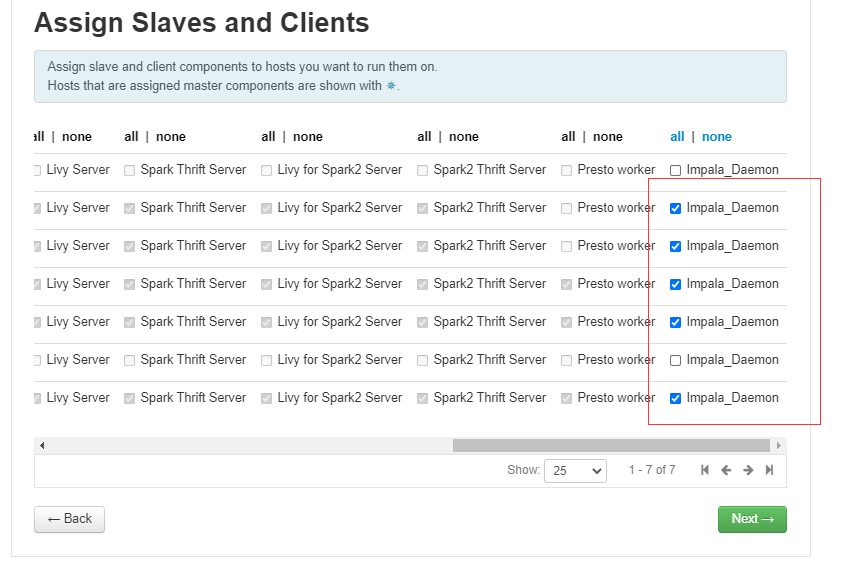Open the Show rows-per-page dropdown
The height and width of the screenshot is (567, 856).
click(575, 470)
